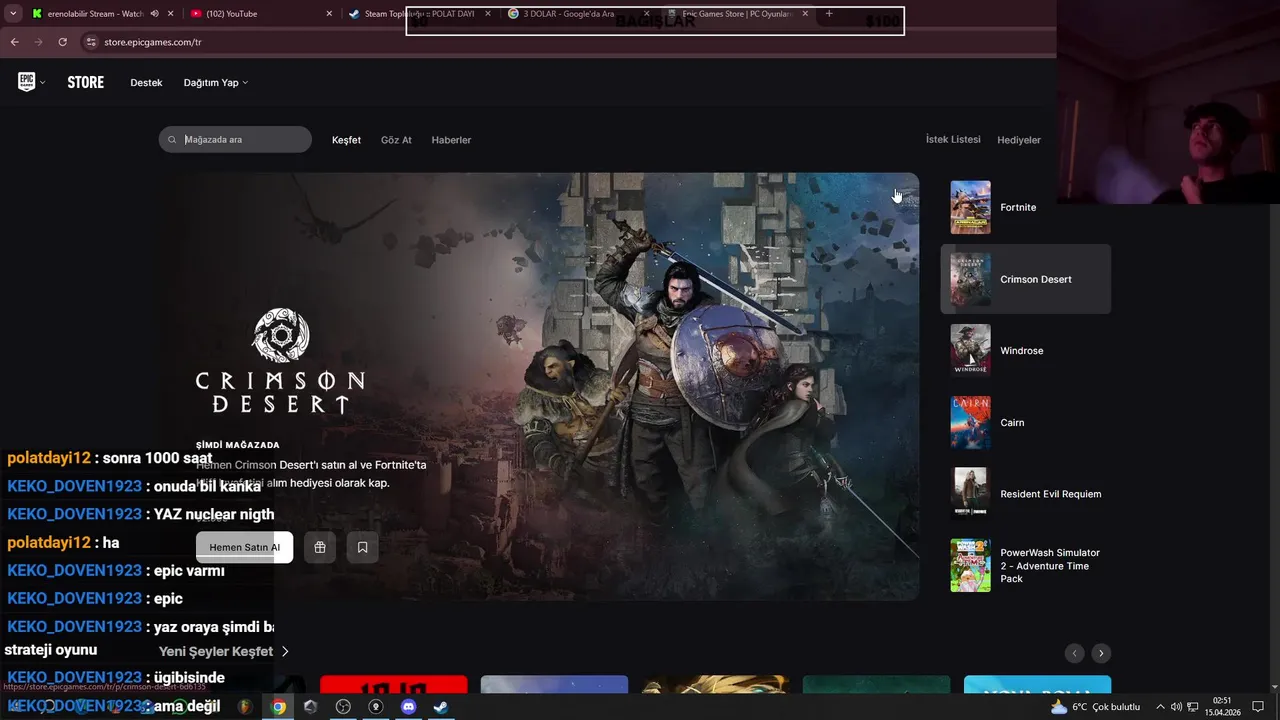Click the Windrose thumbnail image
The width and height of the screenshot is (1280, 720).
(x=970, y=350)
